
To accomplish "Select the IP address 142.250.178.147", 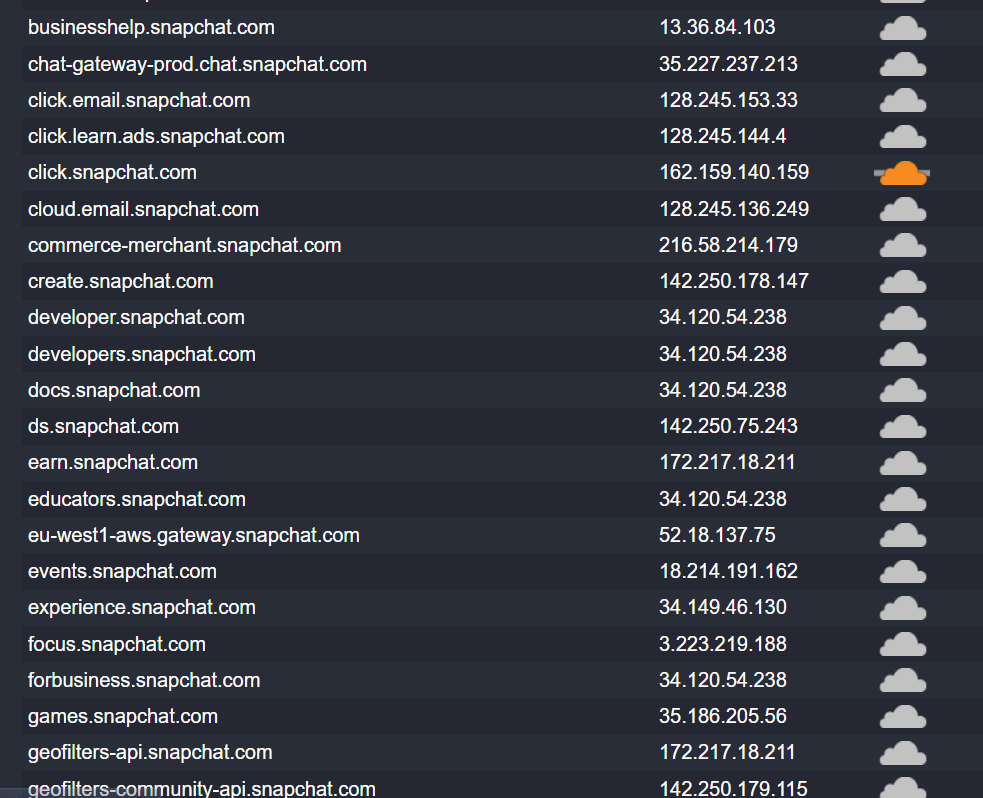I will click(734, 281).
